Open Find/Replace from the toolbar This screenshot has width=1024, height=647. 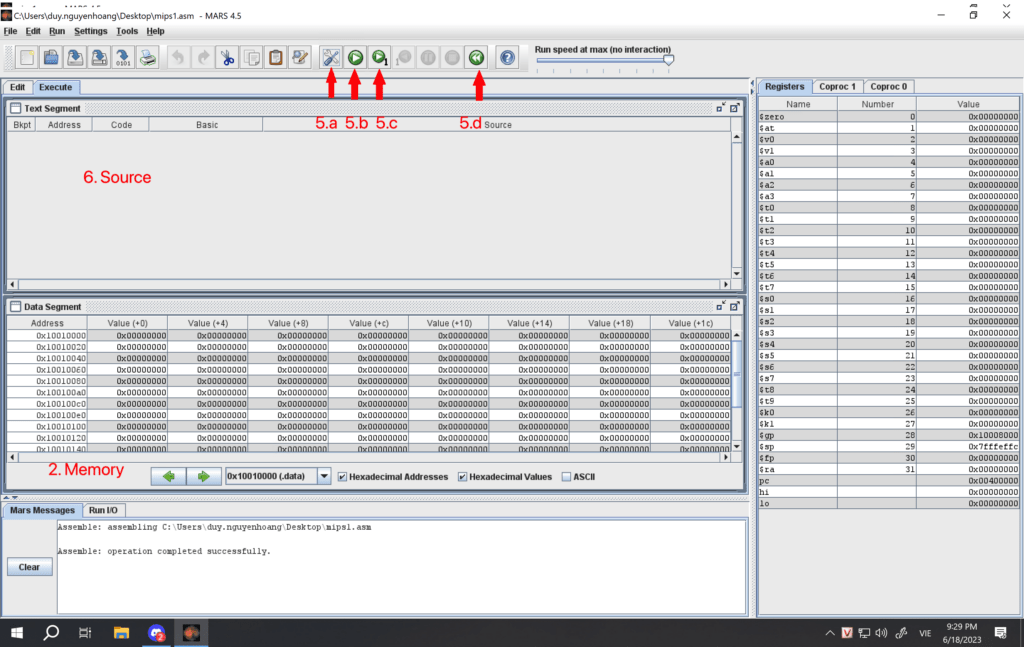(300, 57)
